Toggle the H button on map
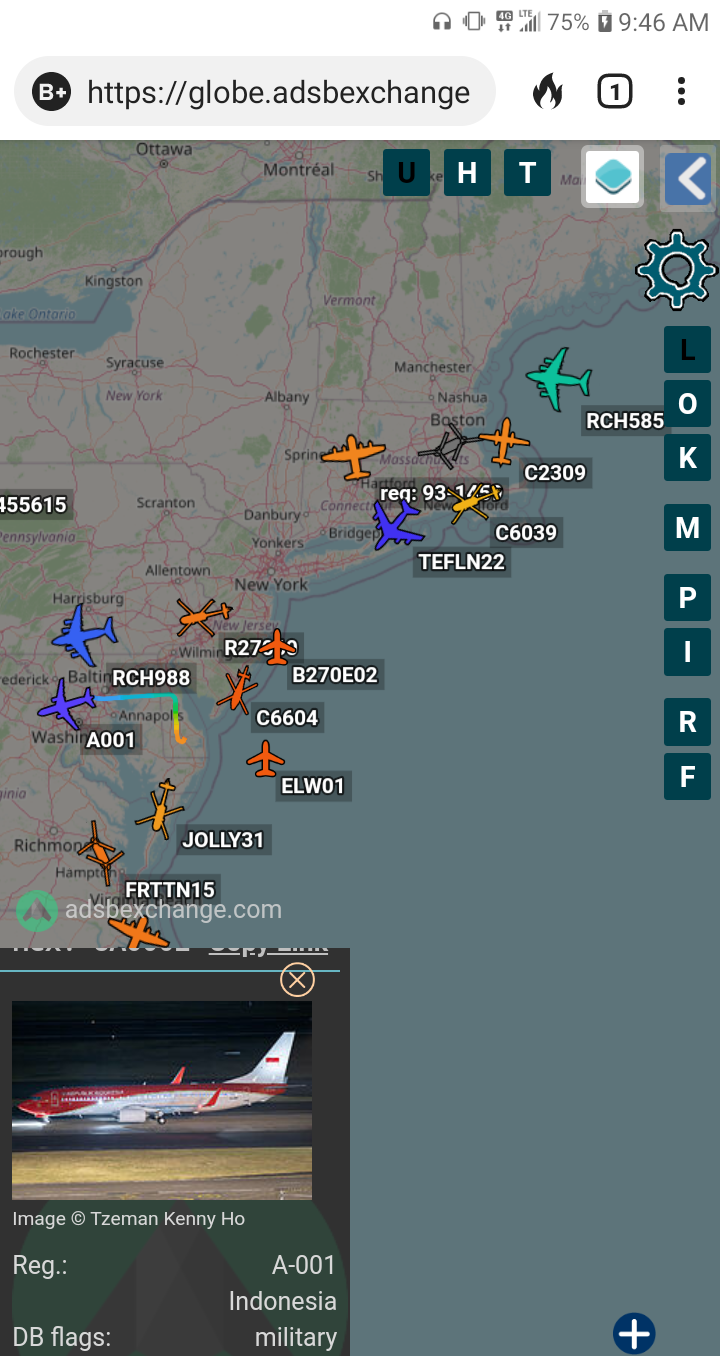720x1356 pixels. coord(467,173)
